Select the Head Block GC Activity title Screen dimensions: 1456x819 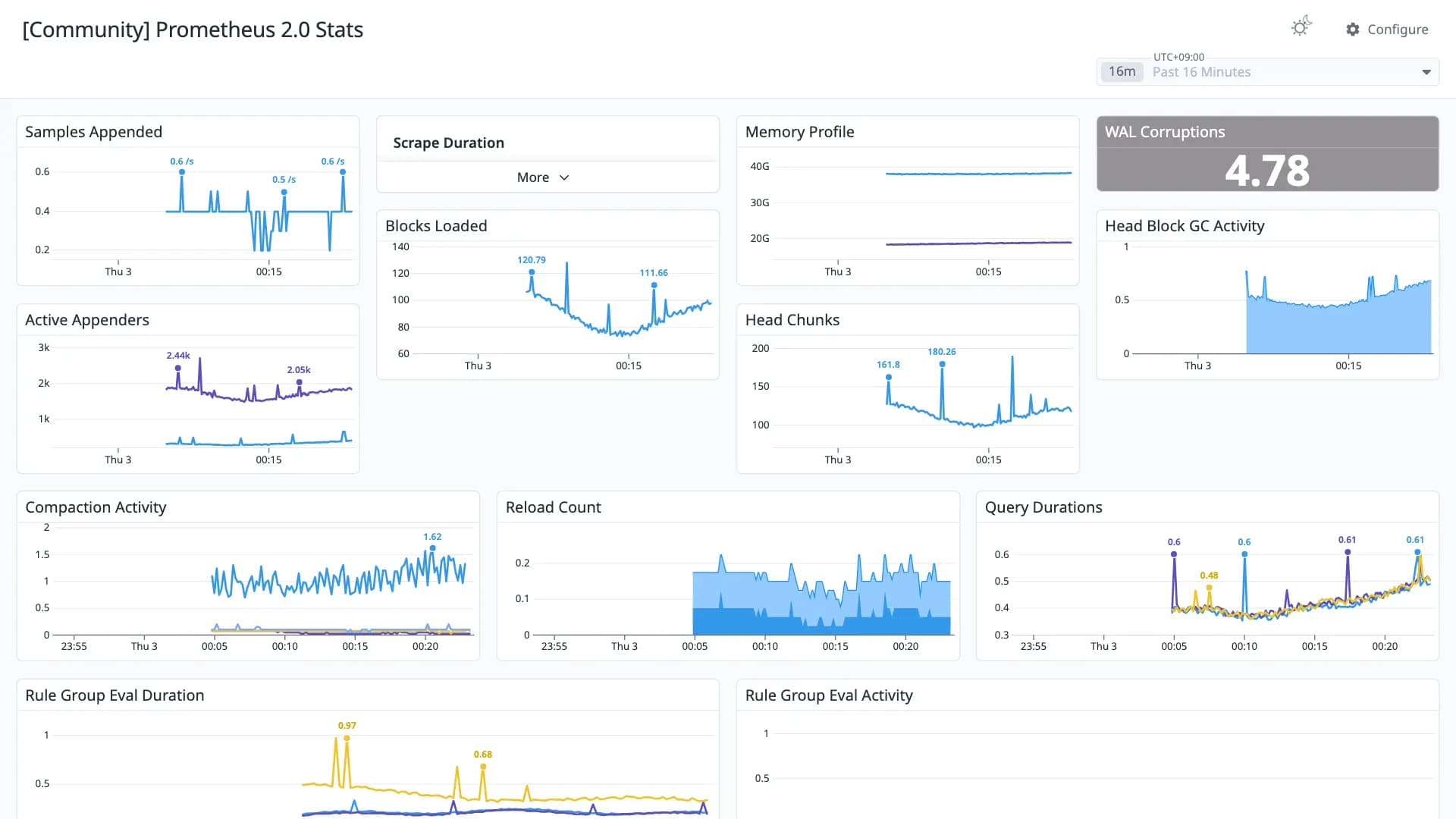(x=1185, y=226)
